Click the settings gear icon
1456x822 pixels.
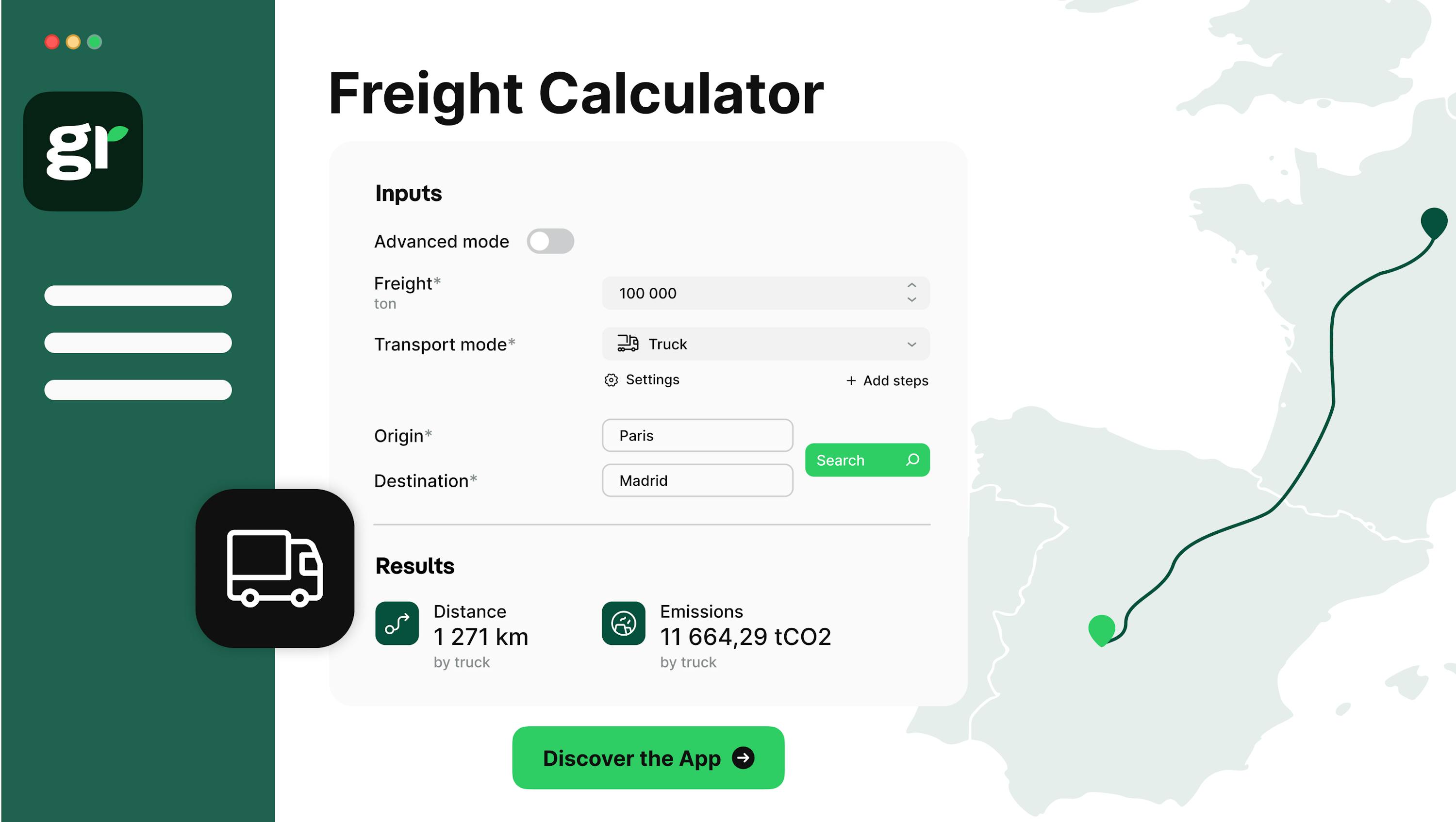click(610, 380)
